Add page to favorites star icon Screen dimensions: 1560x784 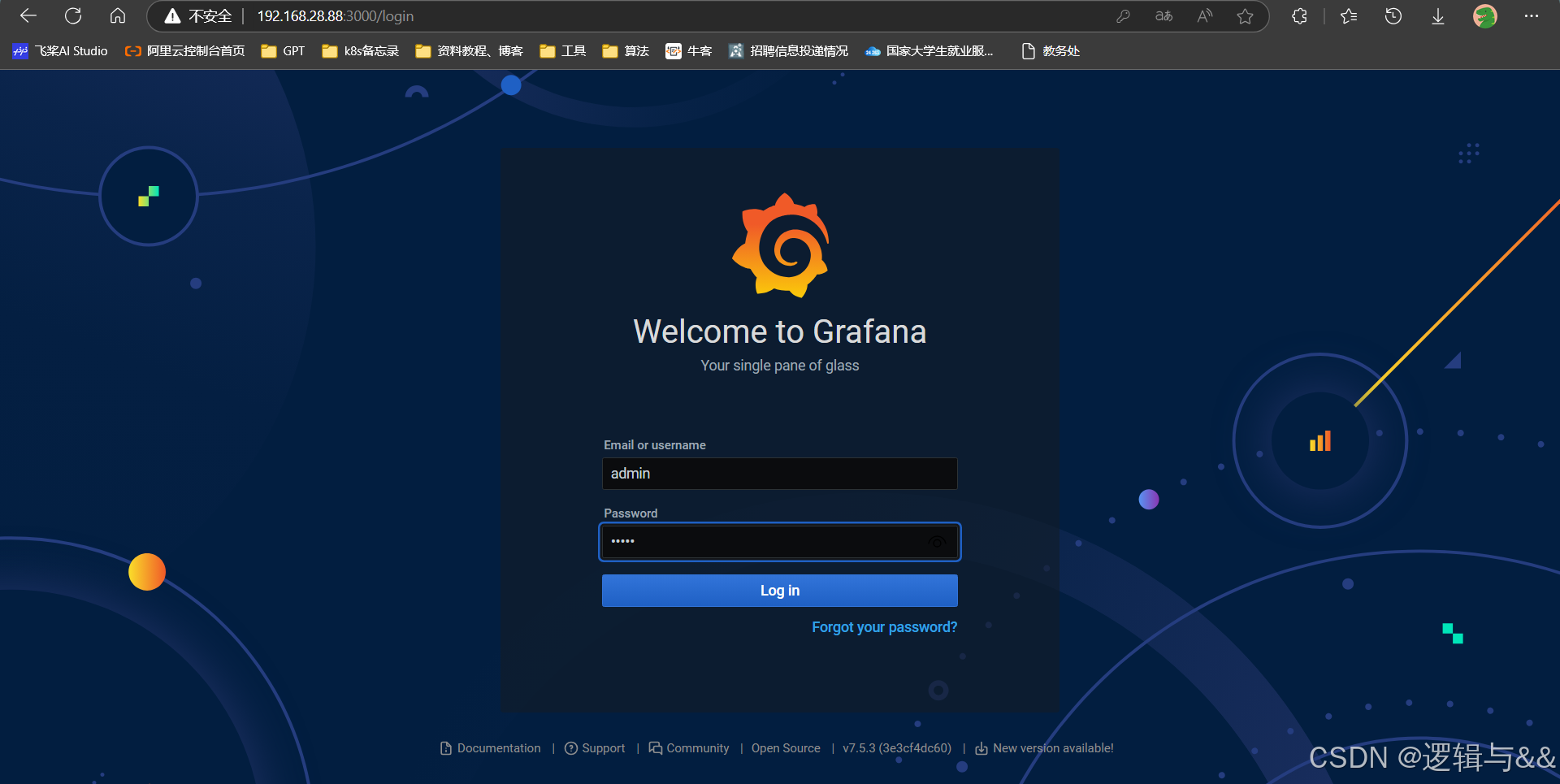click(x=1245, y=16)
